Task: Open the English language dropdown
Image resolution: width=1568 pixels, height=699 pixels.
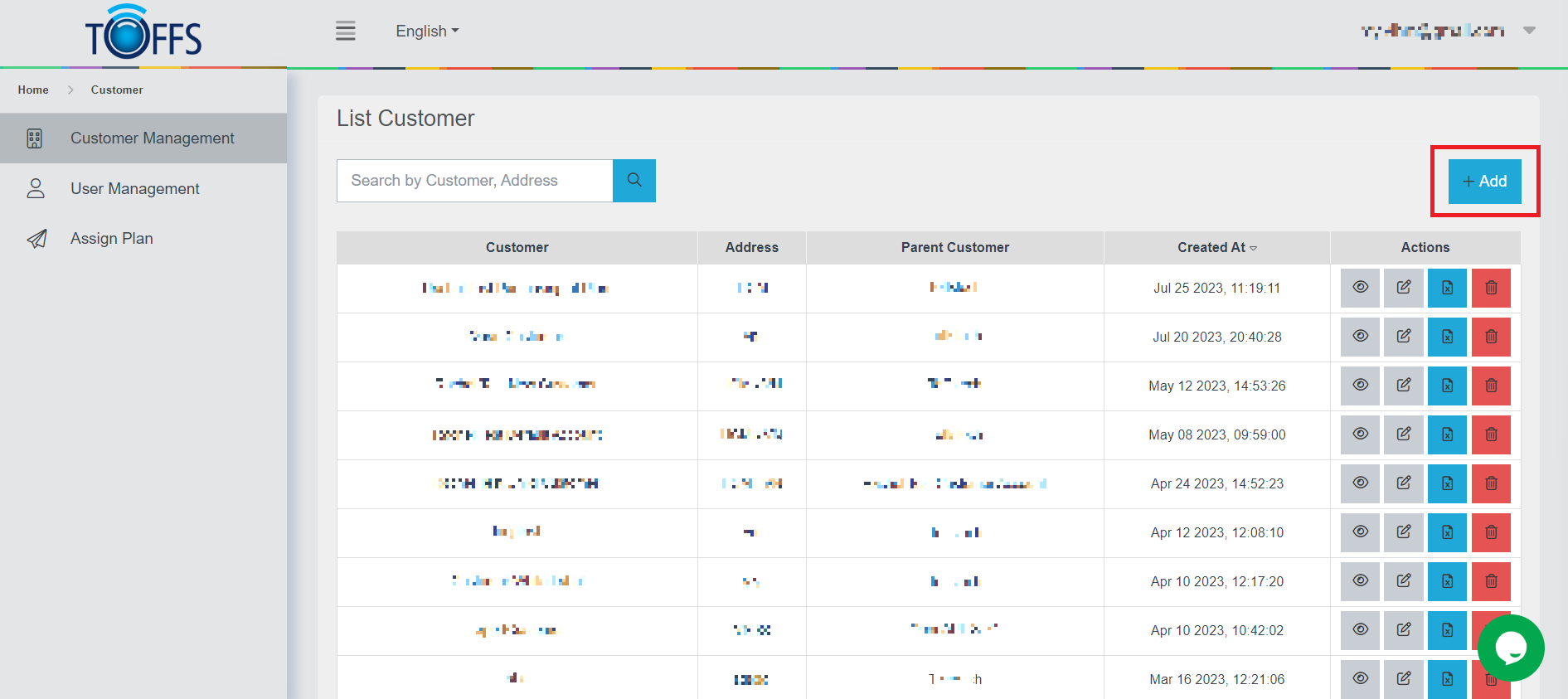Action: 427,32
